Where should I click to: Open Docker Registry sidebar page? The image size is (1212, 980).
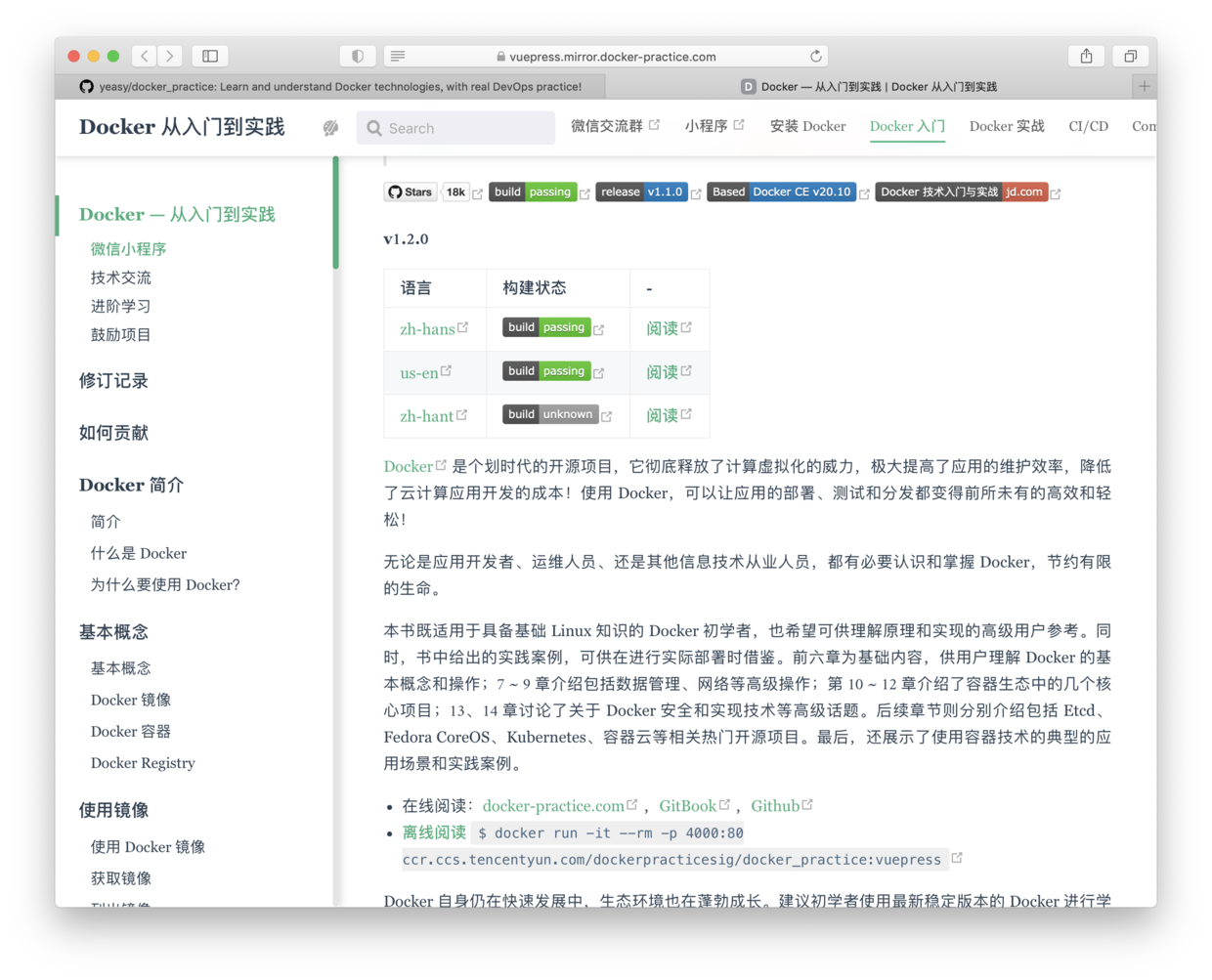click(143, 763)
